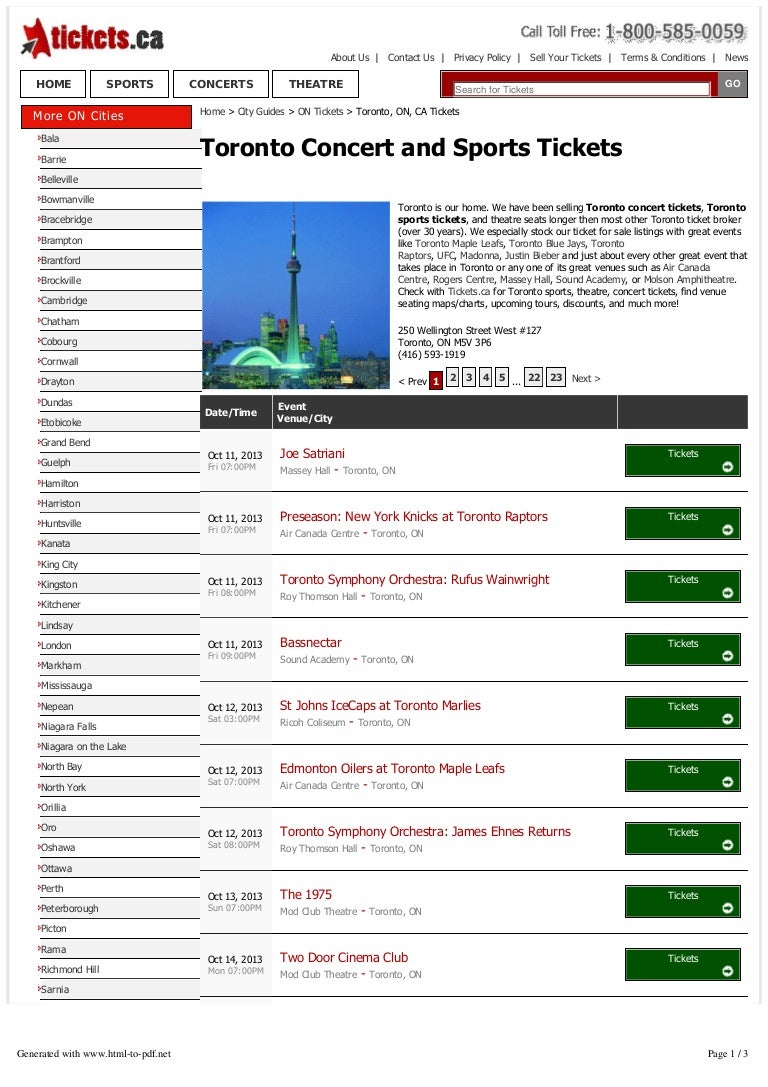
Task: Select London in the city list
Action: 55,645
